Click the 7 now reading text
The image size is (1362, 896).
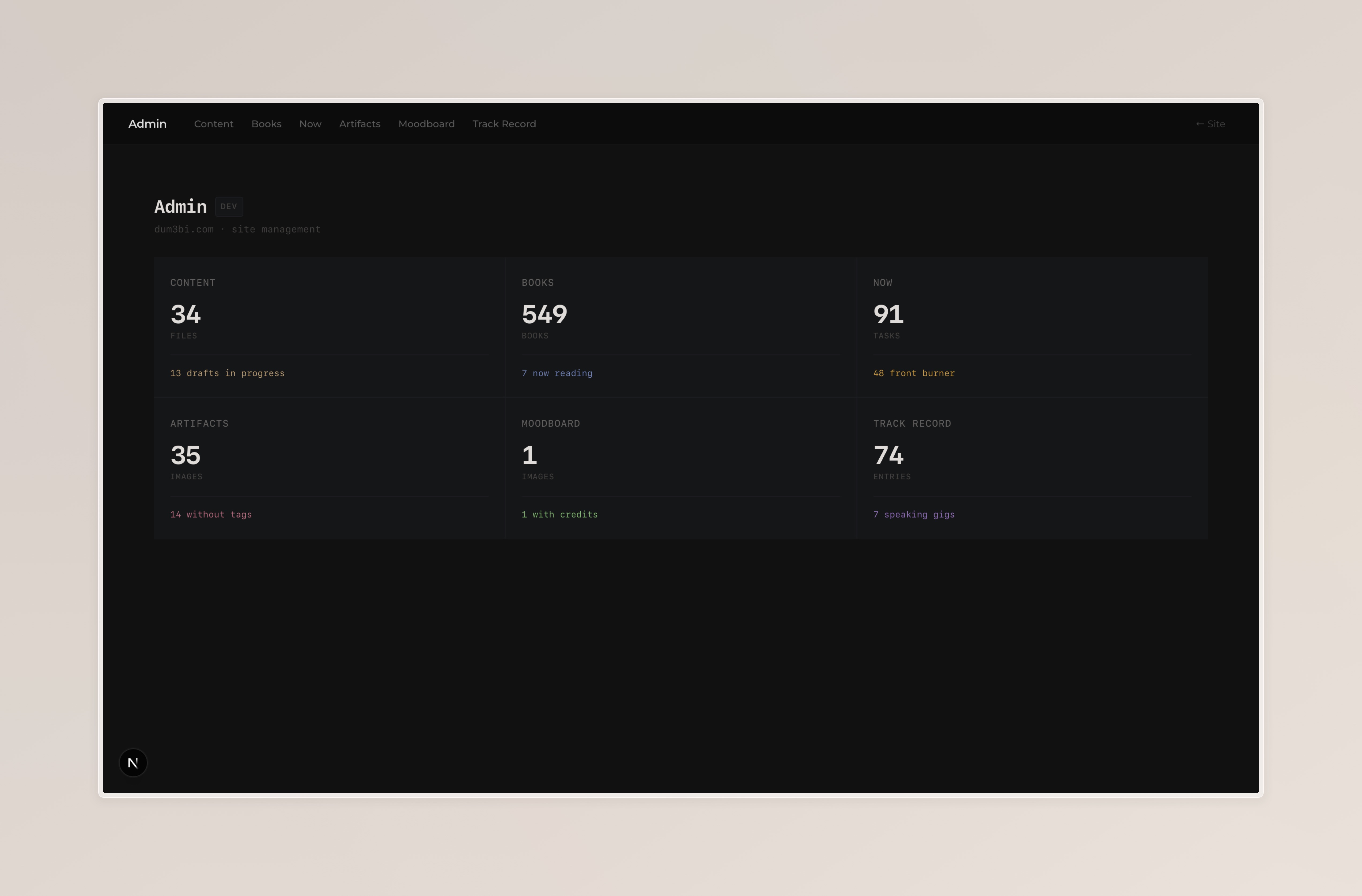tap(557, 373)
